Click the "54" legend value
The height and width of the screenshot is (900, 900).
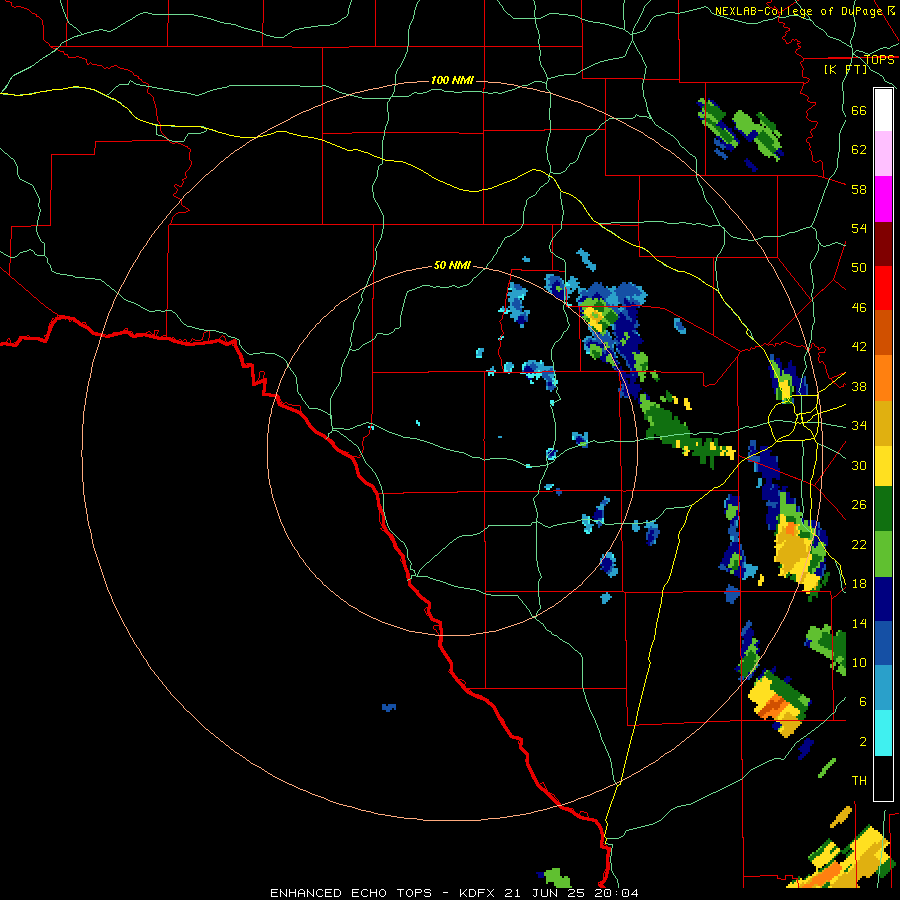point(859,228)
